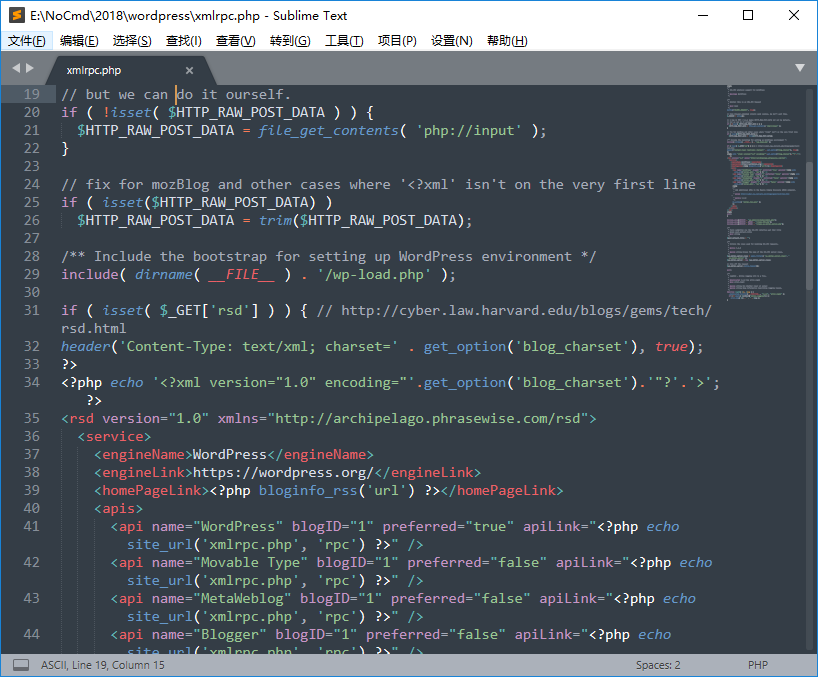Change the PHP syntax selector in status bar
The height and width of the screenshot is (677, 818).
[757, 665]
